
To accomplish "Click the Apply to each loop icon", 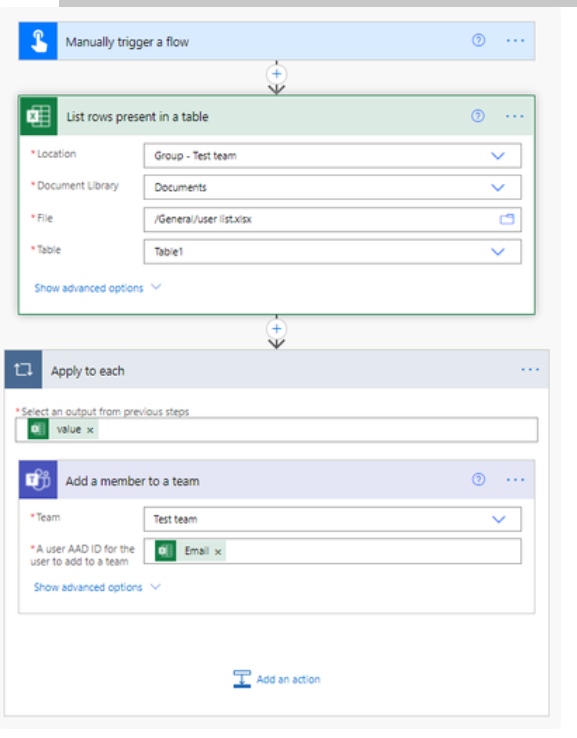I will [x=24, y=369].
